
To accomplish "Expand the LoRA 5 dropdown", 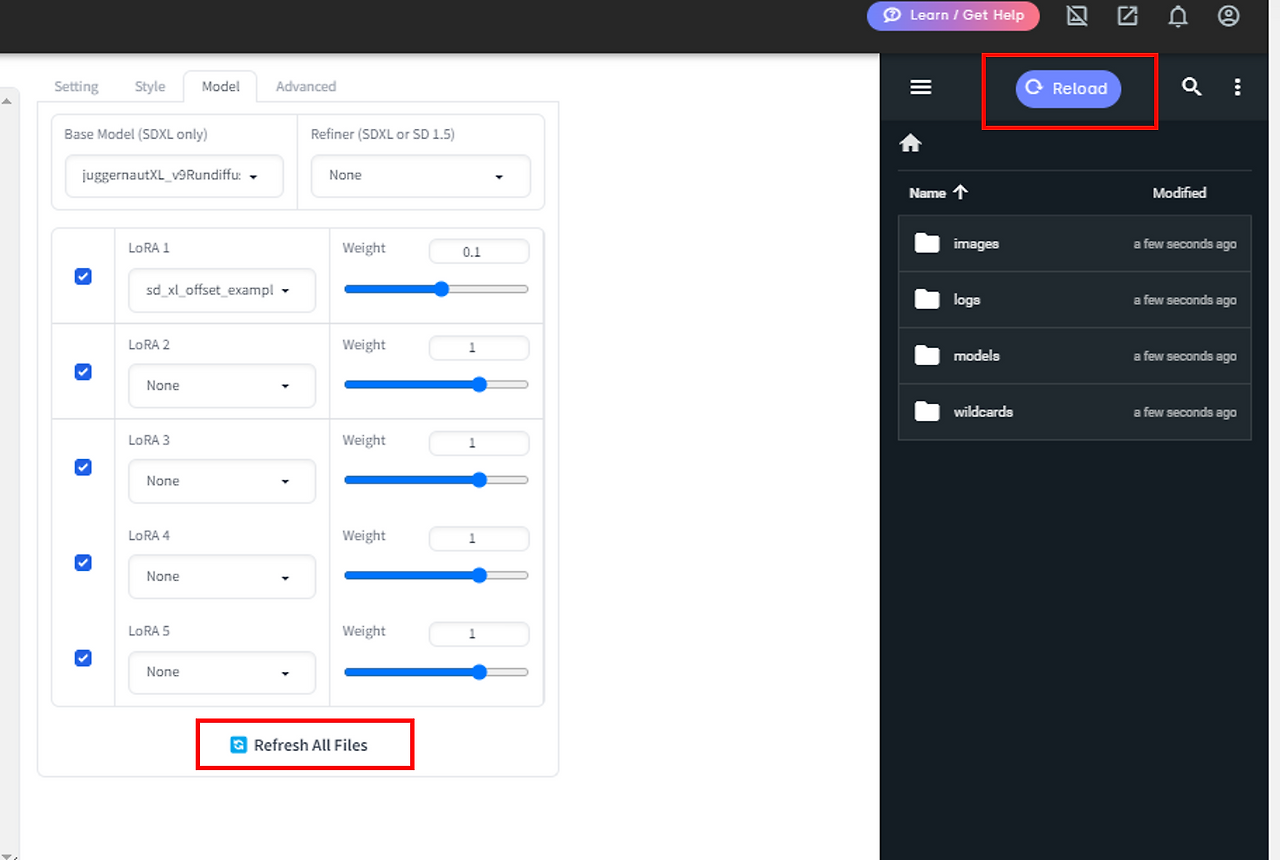I will (x=222, y=672).
